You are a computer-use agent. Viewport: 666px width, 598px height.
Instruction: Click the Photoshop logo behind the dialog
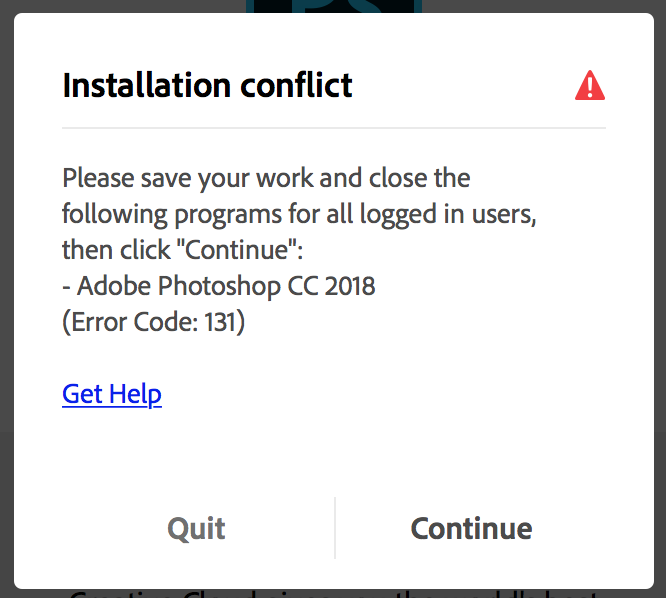click(x=334, y=6)
